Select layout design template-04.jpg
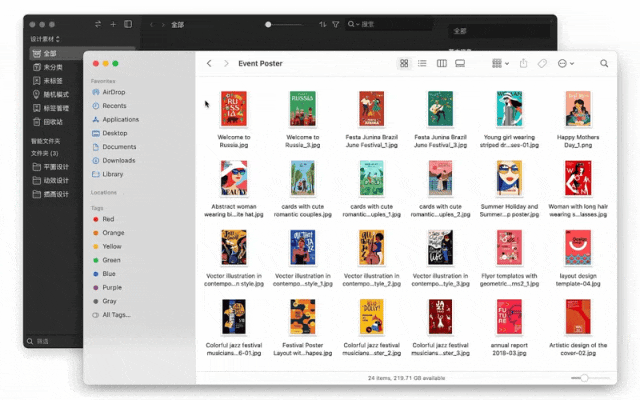 click(x=578, y=247)
